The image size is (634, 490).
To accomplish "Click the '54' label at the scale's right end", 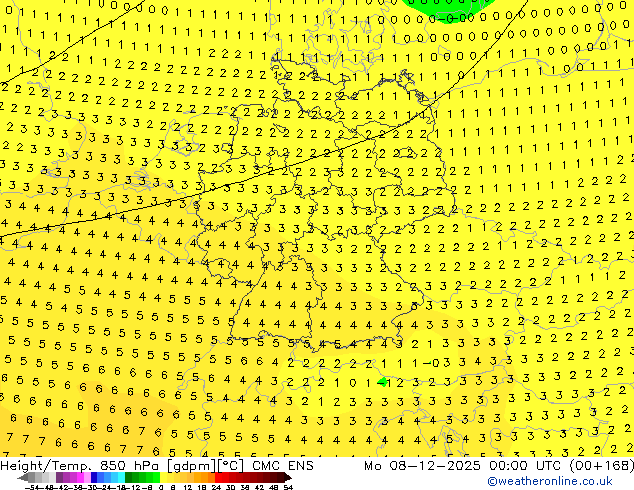I will [x=288, y=488].
